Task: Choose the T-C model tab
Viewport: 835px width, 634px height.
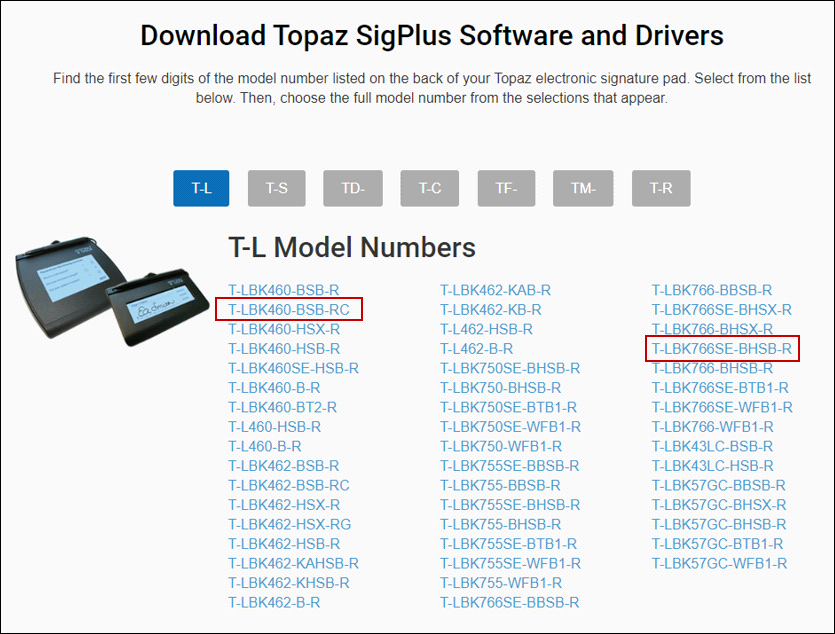Action: tap(430, 188)
